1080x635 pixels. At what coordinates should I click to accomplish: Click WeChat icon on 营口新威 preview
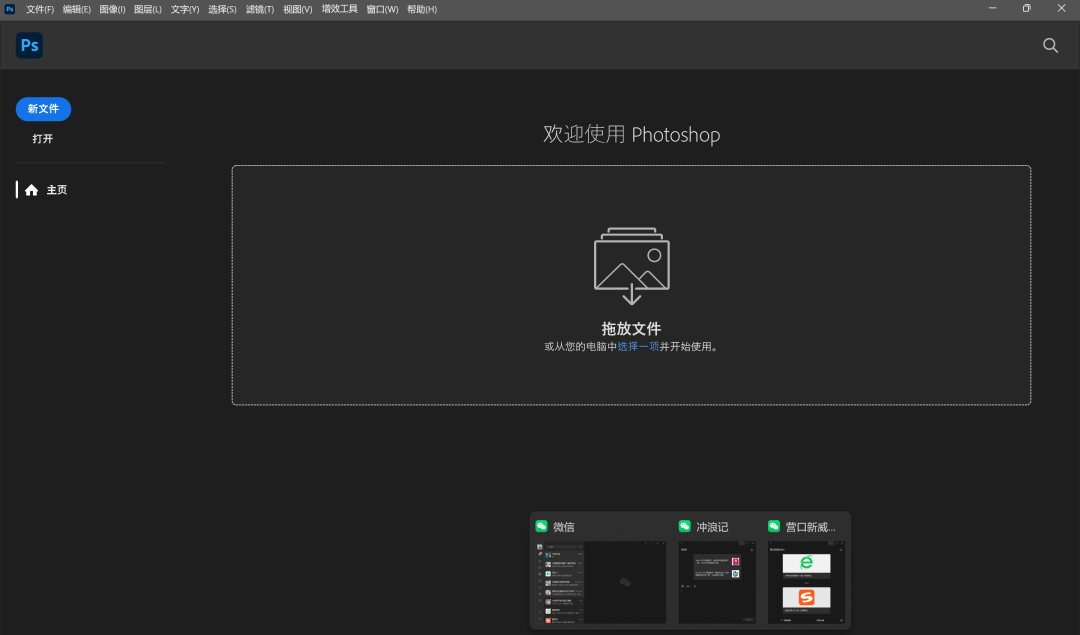(x=774, y=526)
